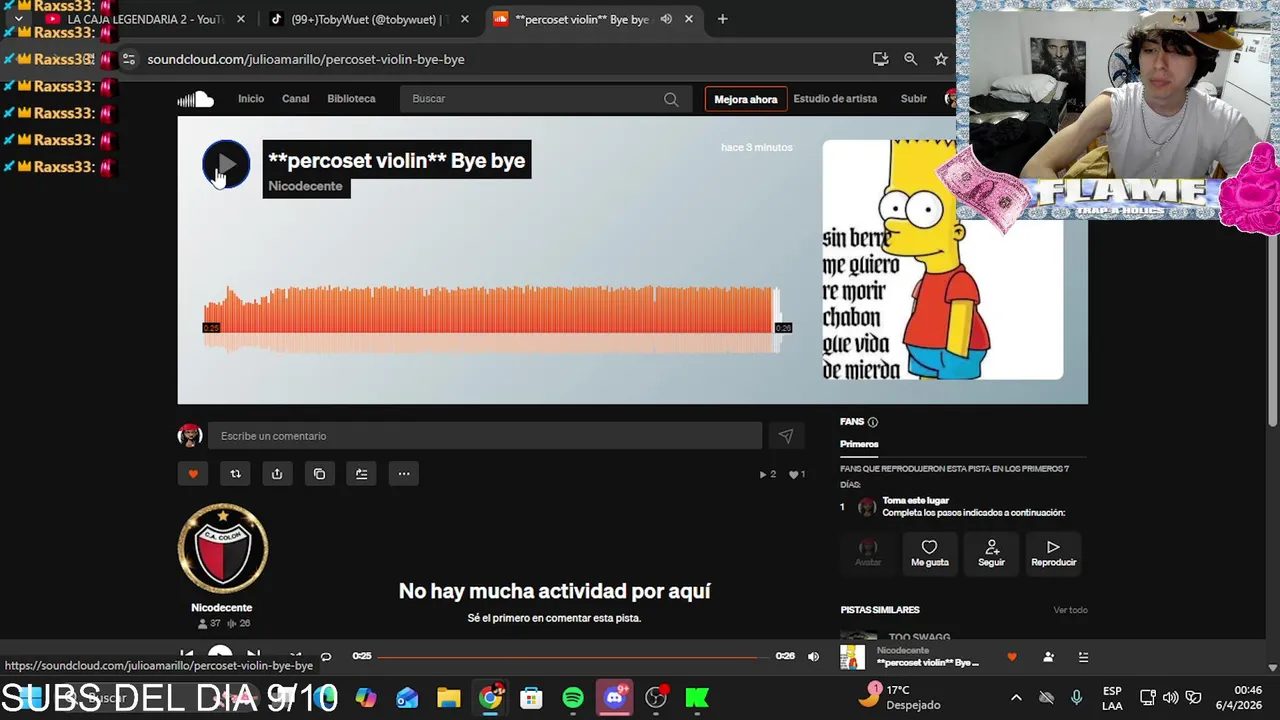
Task: Click the Reproducir fan step button
Action: pyautogui.click(x=1053, y=552)
